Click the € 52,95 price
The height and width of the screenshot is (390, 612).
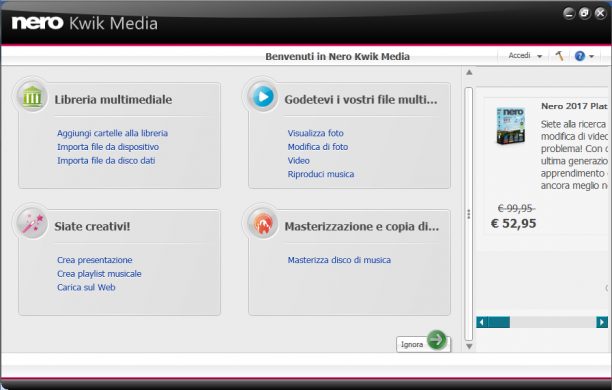(513, 224)
